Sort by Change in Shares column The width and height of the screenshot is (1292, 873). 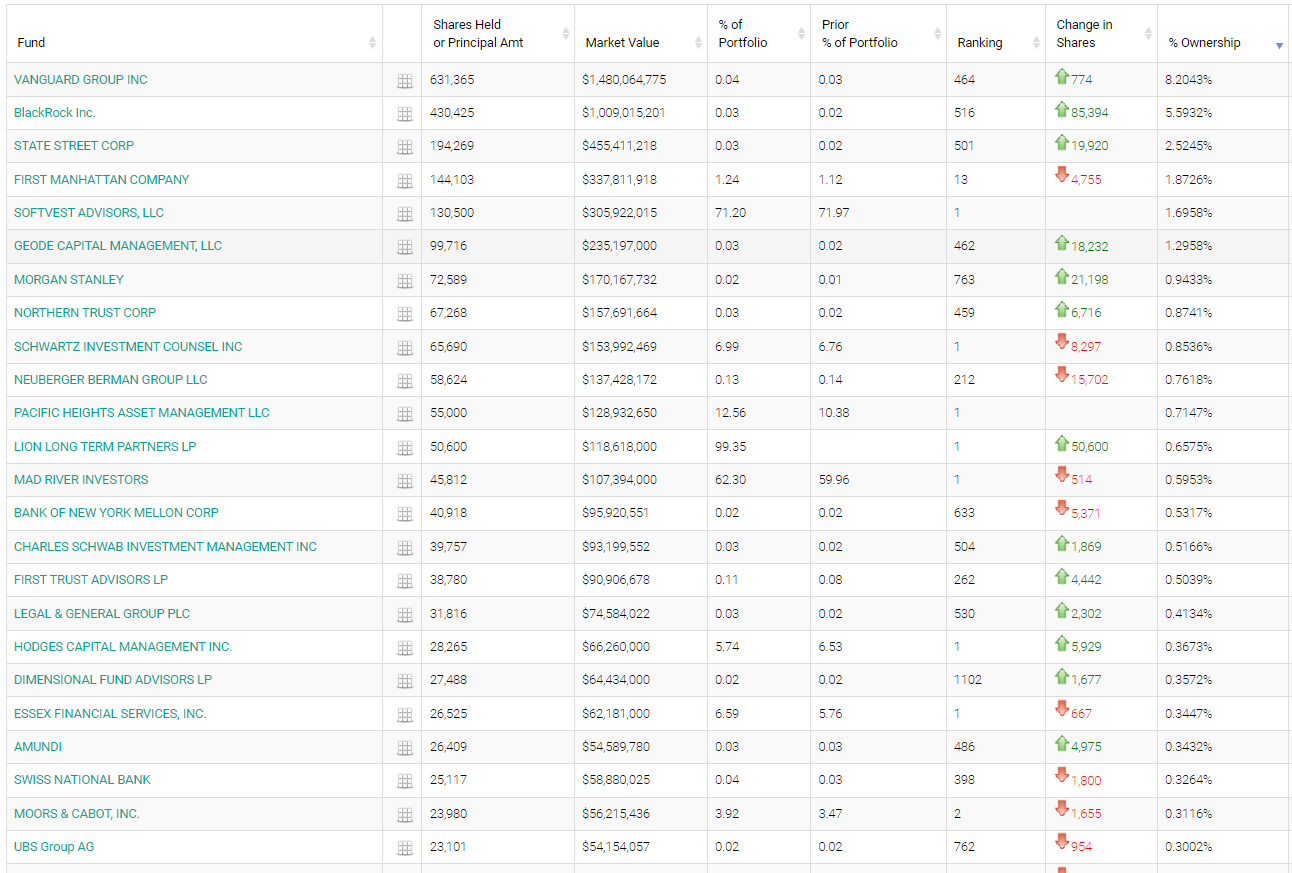(1102, 34)
